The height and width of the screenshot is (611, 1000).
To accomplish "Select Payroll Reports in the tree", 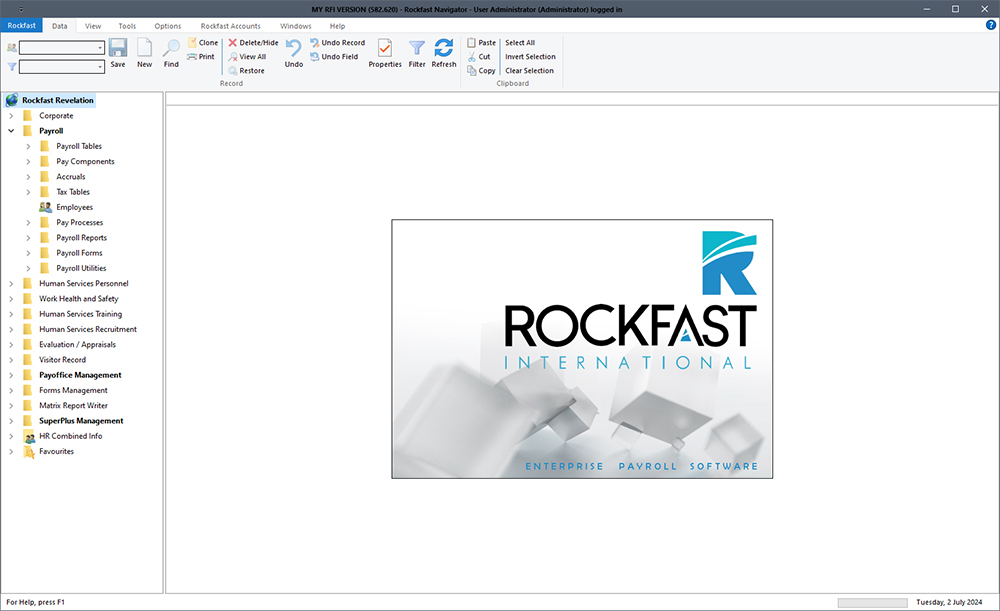I will pyautogui.click(x=82, y=238).
